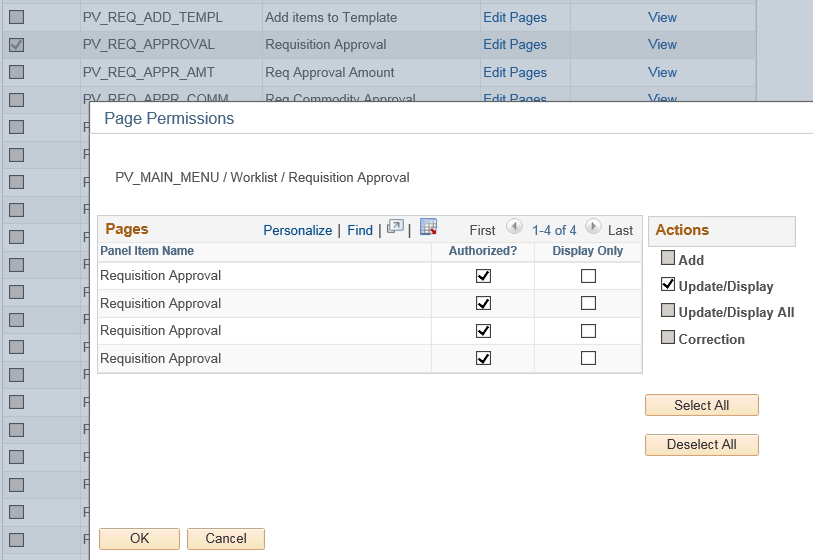The width and height of the screenshot is (813, 560).
Task: Jump to Last in Pages grid
Action: (620, 230)
